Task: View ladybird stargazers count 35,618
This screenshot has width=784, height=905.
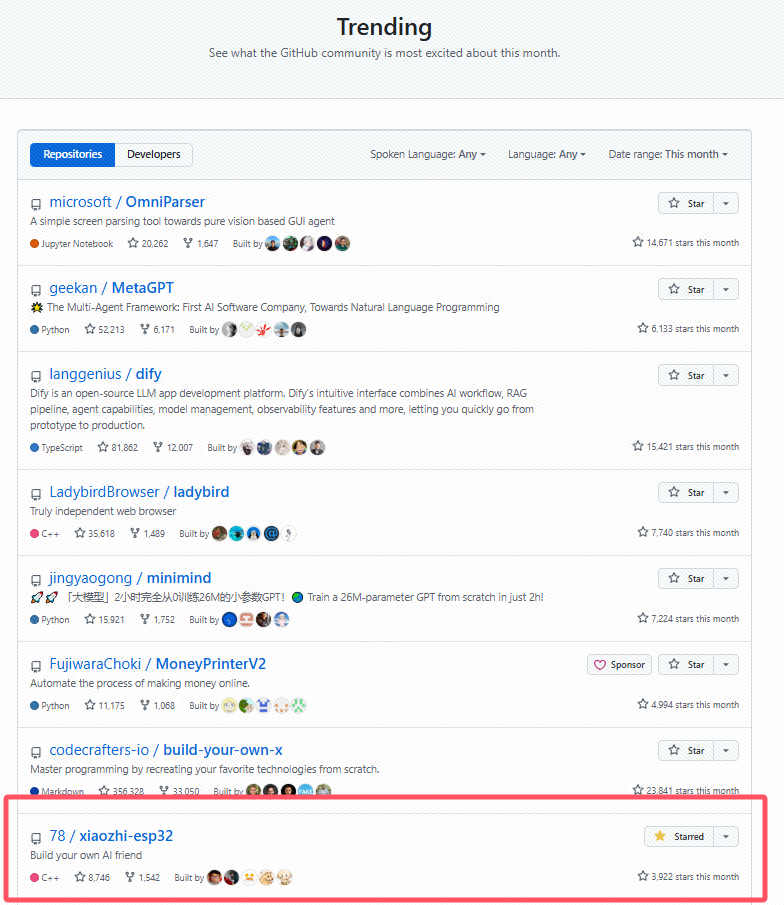Action: pos(95,533)
